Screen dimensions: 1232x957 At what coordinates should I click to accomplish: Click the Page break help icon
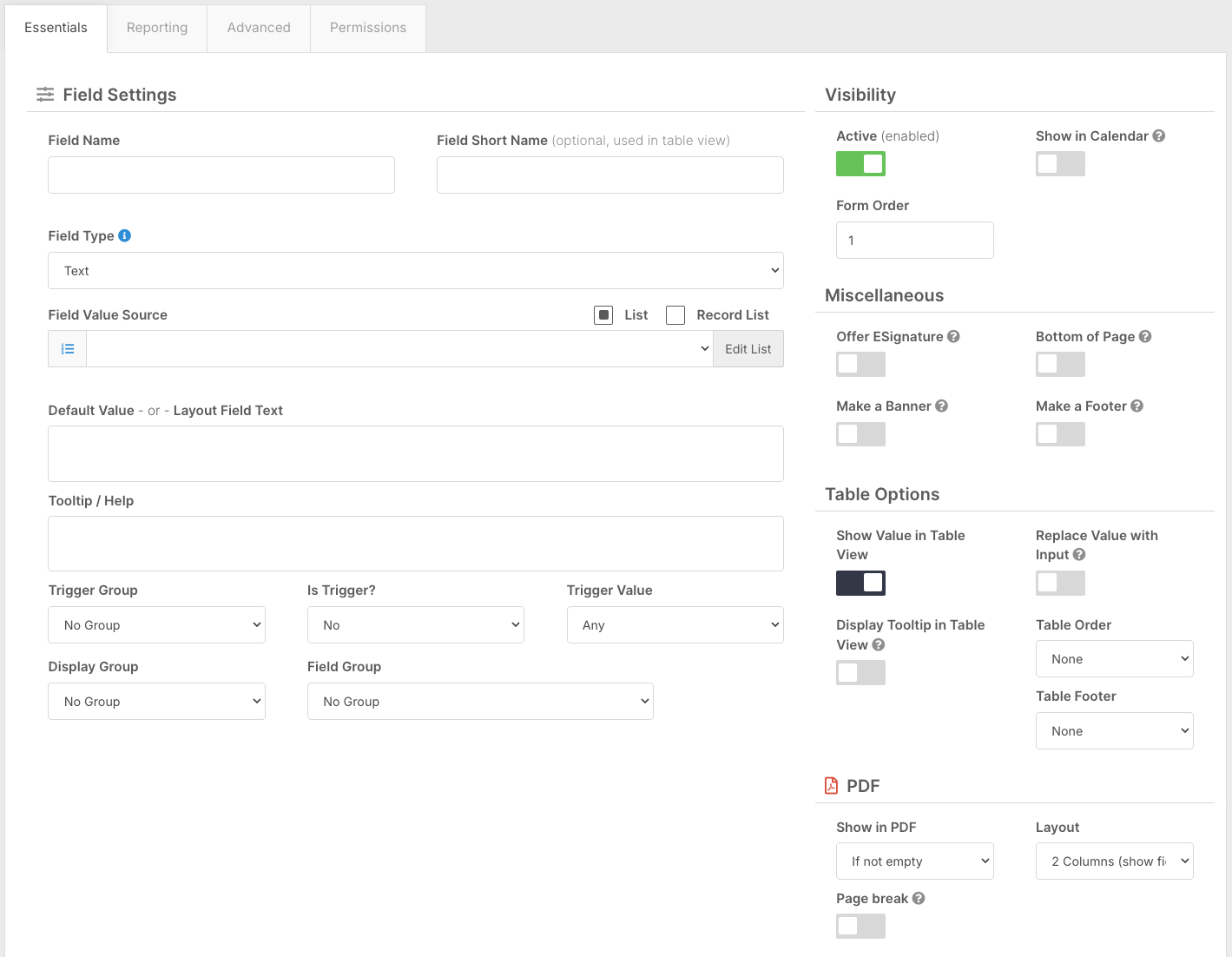tap(919, 898)
